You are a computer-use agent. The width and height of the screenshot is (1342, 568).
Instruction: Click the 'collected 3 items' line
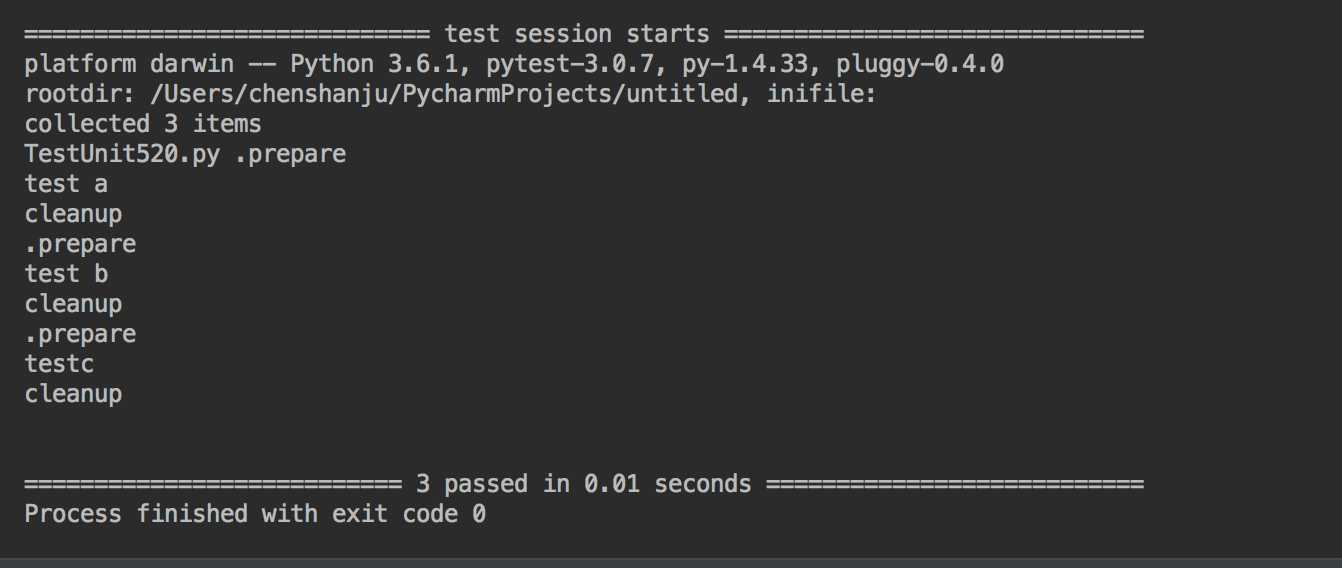point(143,124)
